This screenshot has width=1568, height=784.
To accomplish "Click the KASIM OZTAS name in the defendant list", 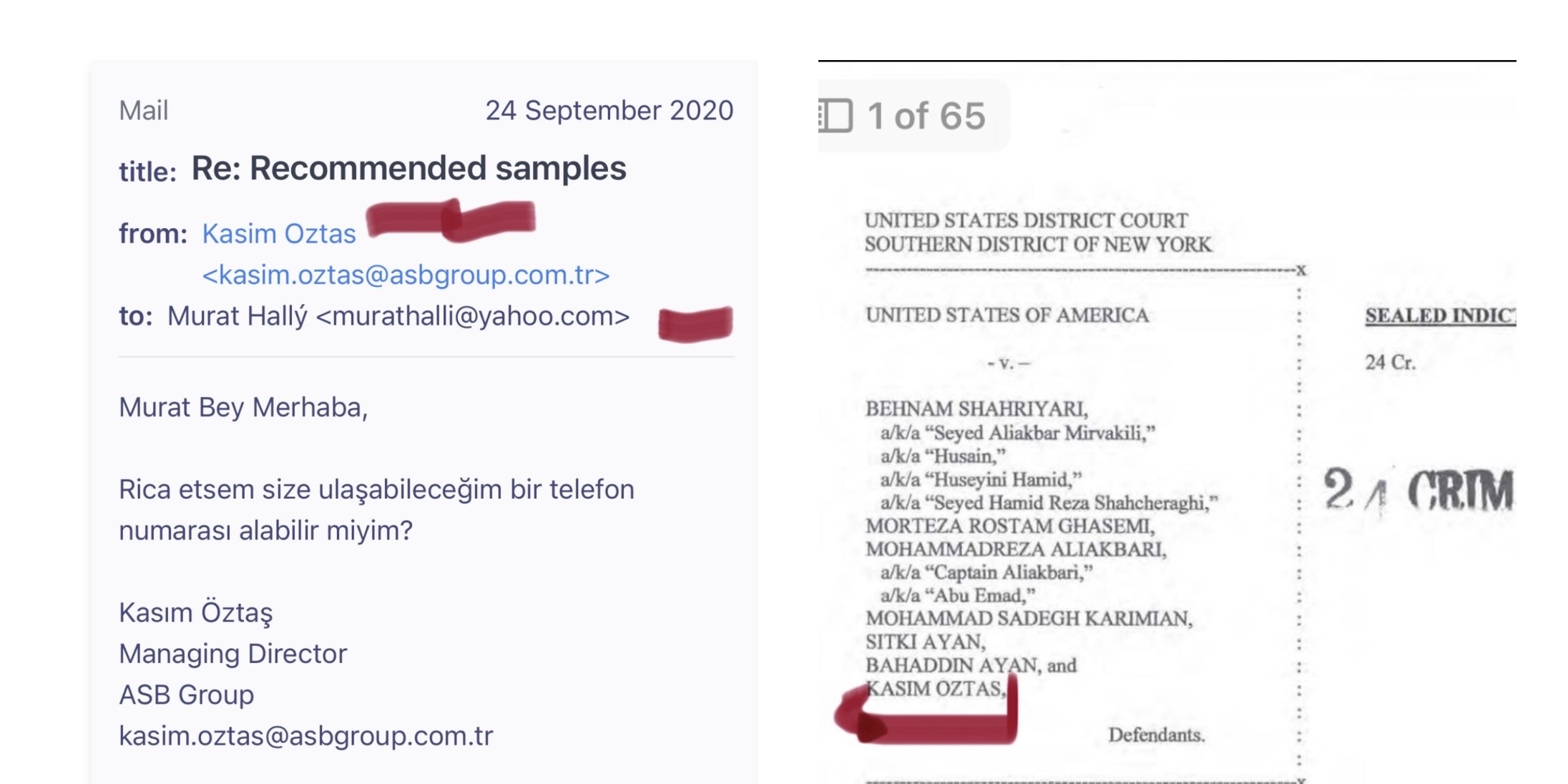I will tap(934, 689).
